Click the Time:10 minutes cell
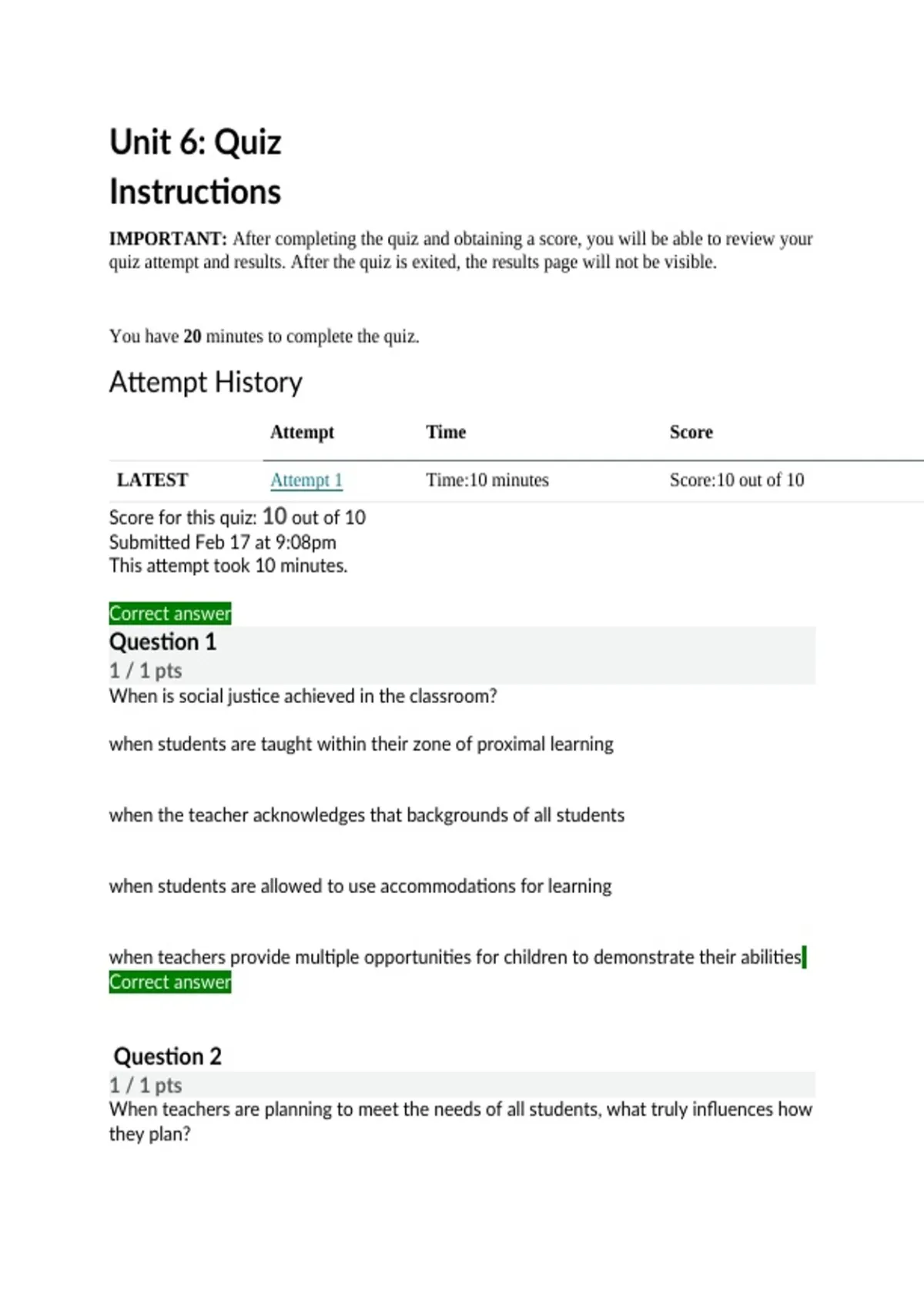This screenshot has height=1309, width=924. tap(487, 480)
